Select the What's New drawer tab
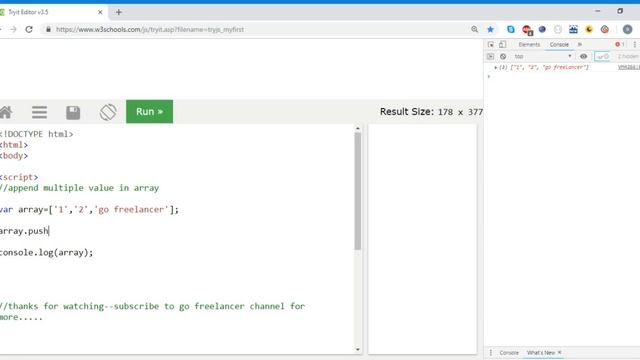The height and width of the screenshot is (360, 640). [540, 353]
